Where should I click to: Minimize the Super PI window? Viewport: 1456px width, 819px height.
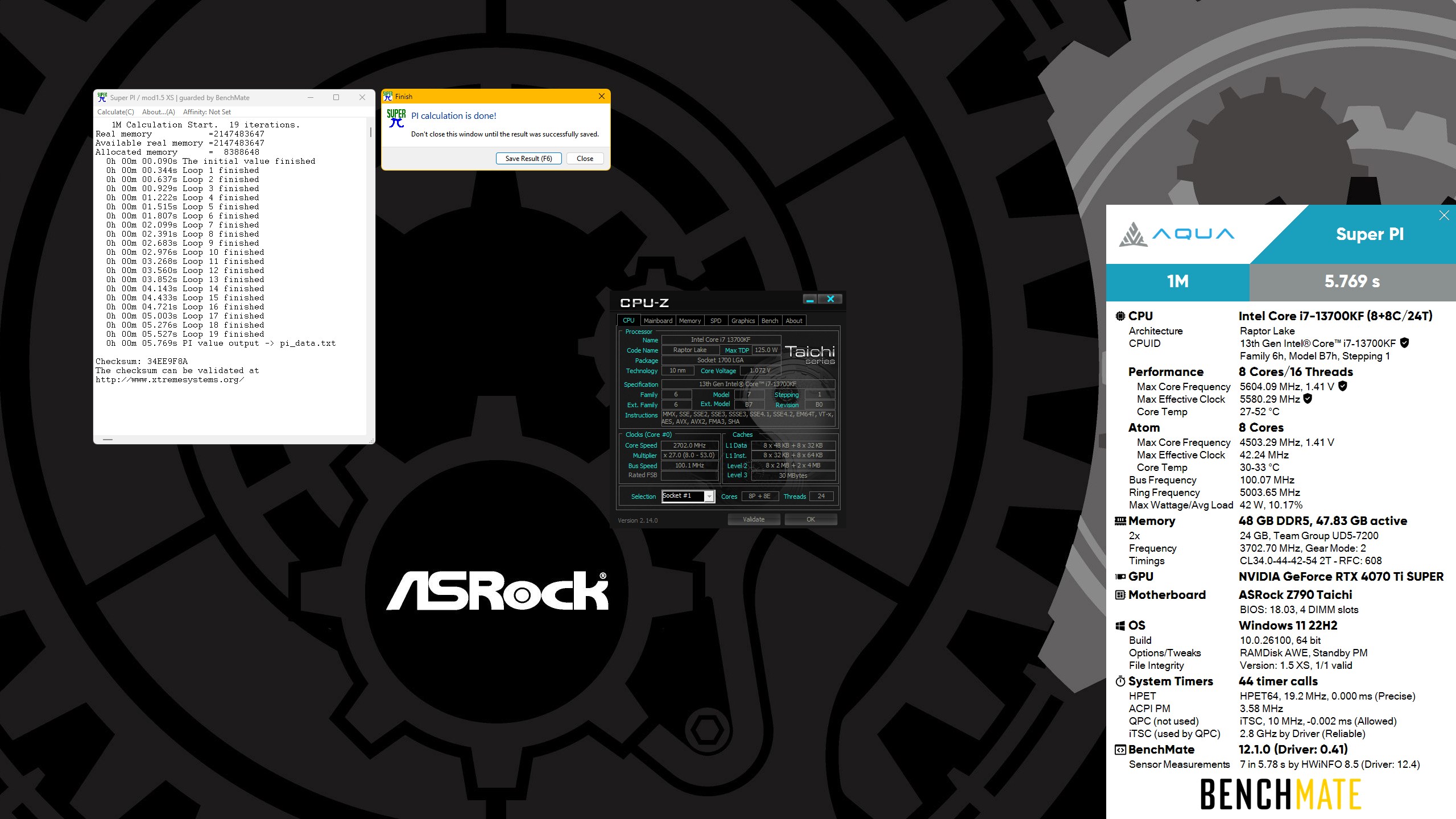pos(311,97)
